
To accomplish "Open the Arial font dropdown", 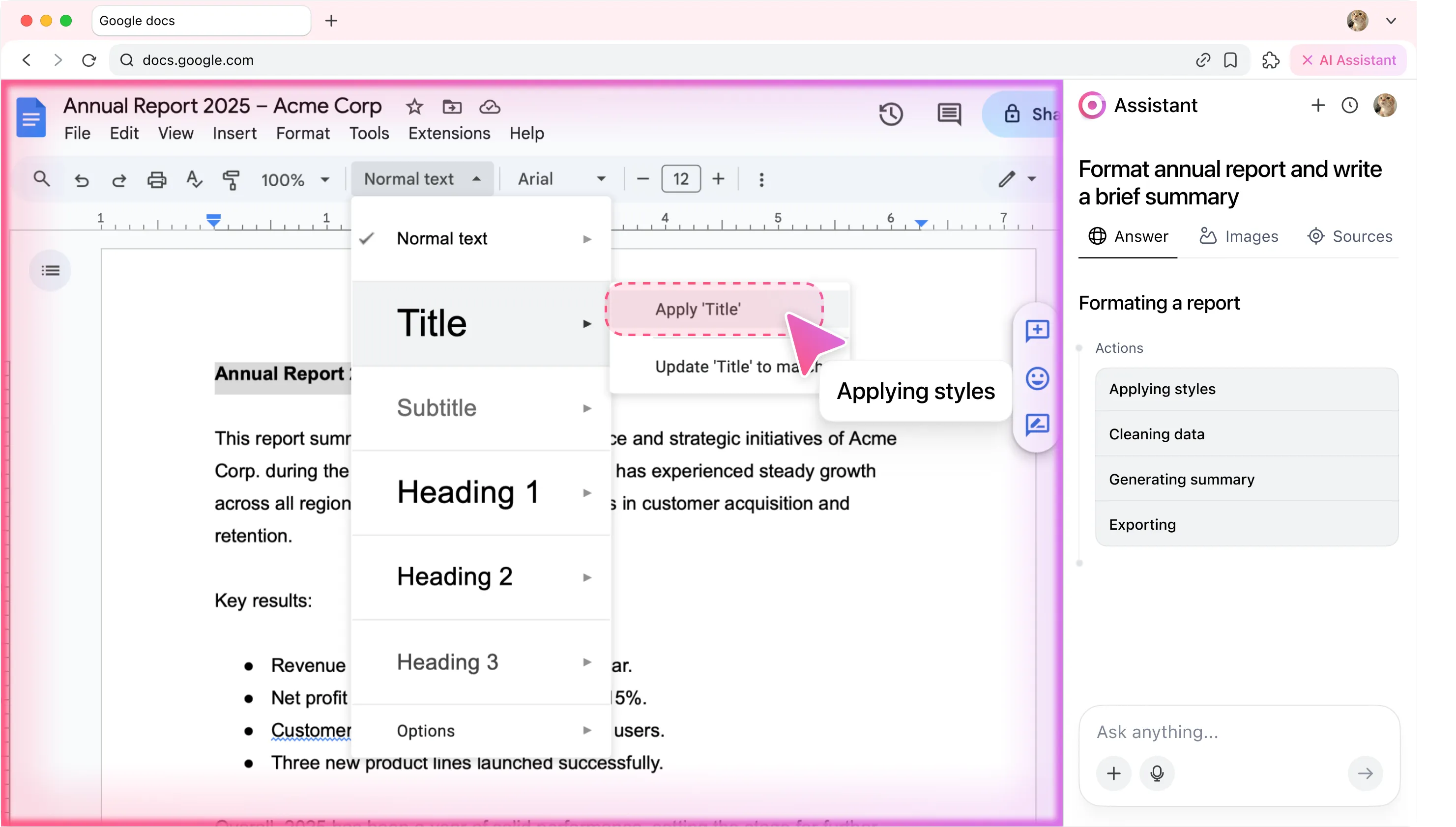I will [x=561, y=179].
